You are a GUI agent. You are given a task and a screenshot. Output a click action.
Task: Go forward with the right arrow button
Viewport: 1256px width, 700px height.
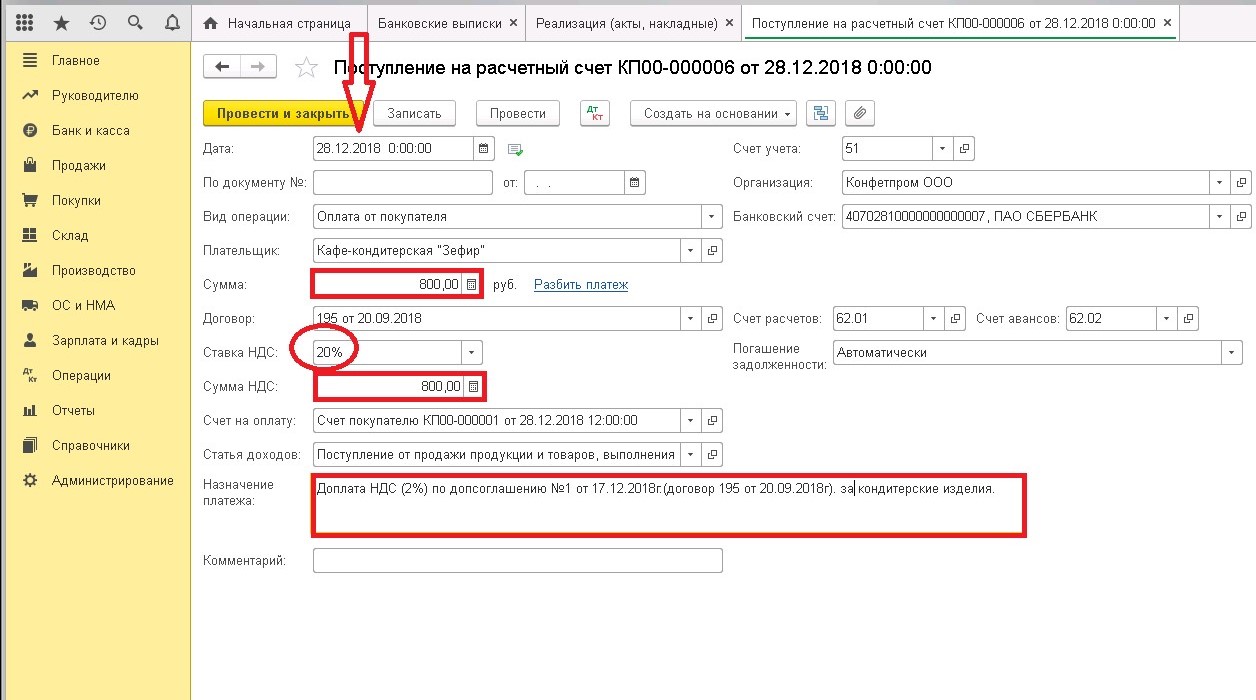click(x=258, y=66)
